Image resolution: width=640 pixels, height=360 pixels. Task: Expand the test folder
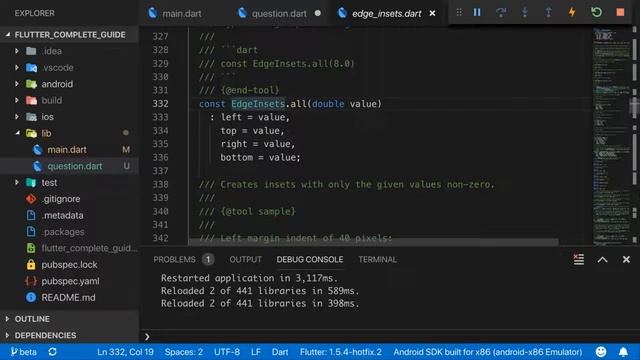pos(17,182)
